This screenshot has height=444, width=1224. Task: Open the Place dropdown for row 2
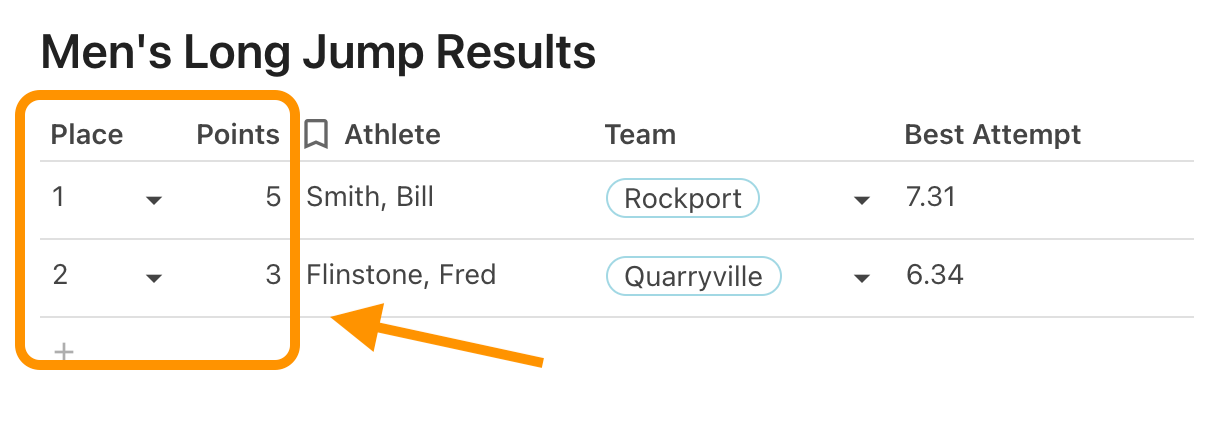(x=154, y=278)
